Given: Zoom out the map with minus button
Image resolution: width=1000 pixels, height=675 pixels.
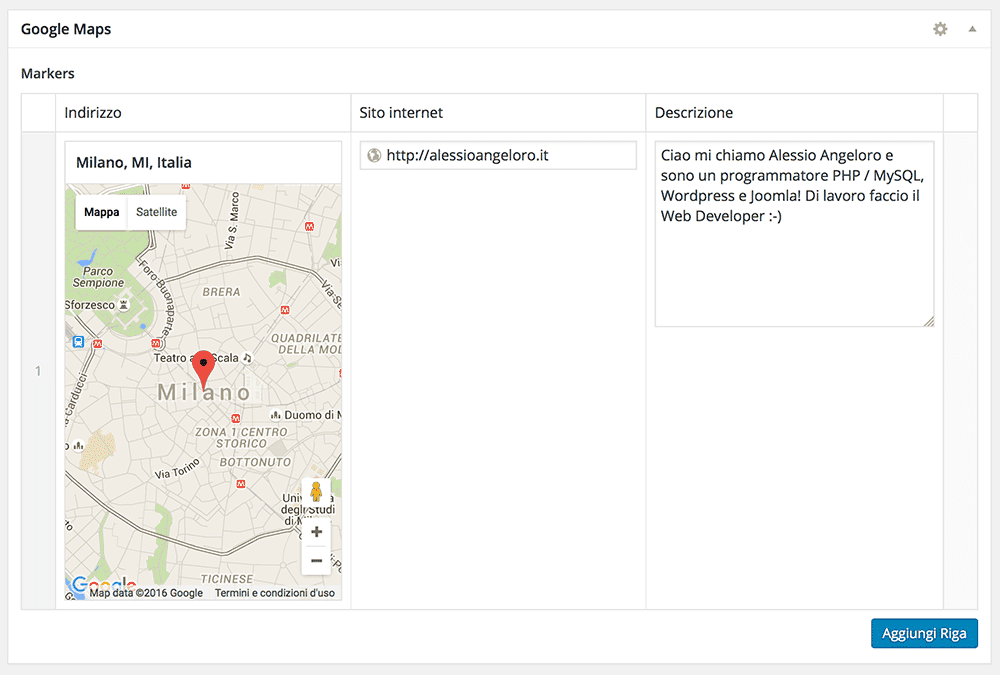Looking at the screenshot, I should 316,560.
